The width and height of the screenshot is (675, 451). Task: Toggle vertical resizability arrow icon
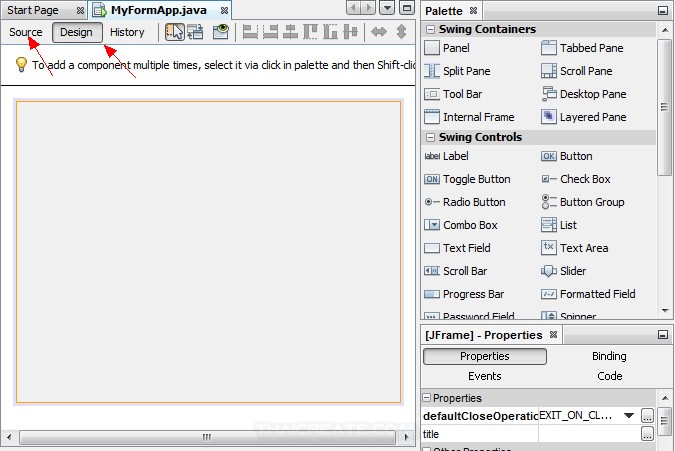401,32
